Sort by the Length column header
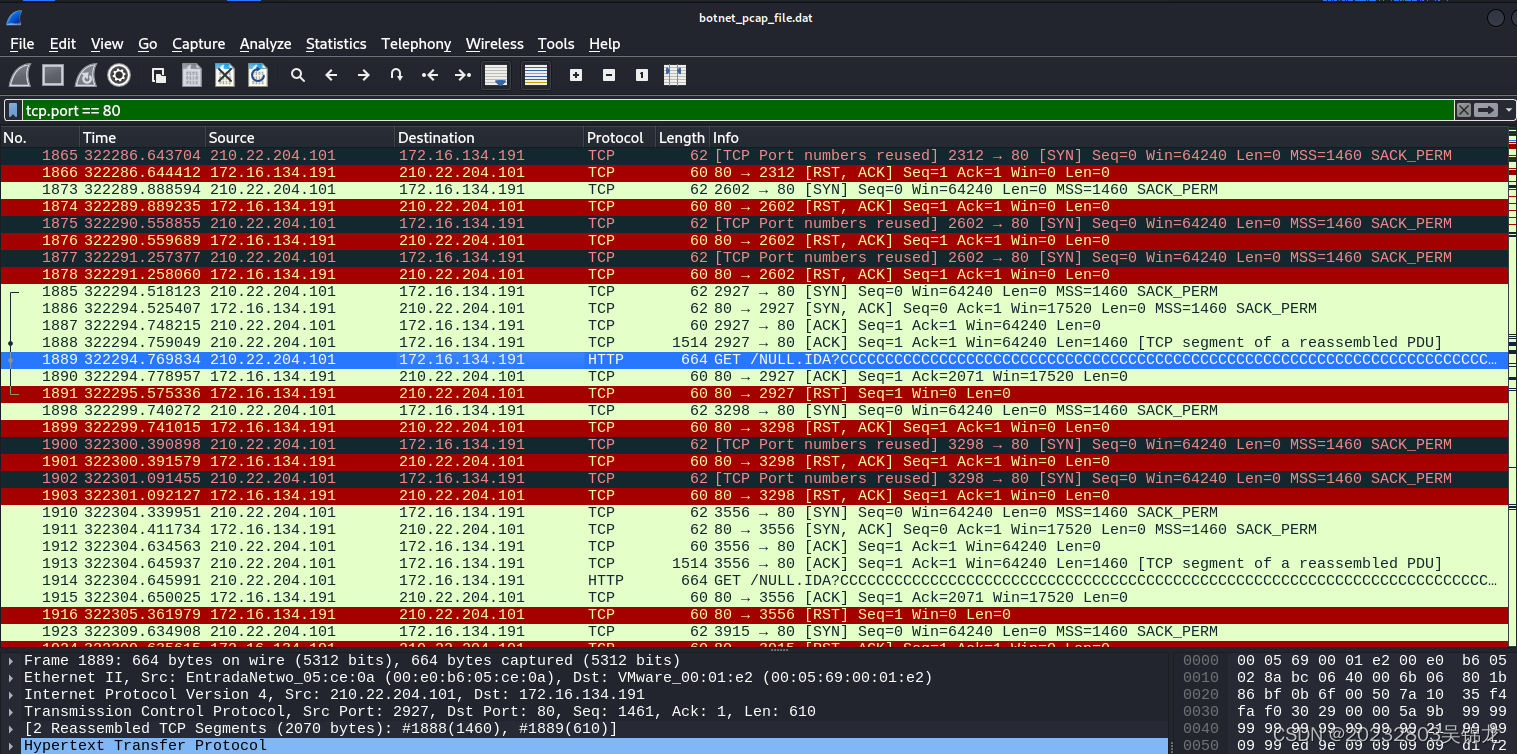The image size is (1517, 754). coord(682,138)
